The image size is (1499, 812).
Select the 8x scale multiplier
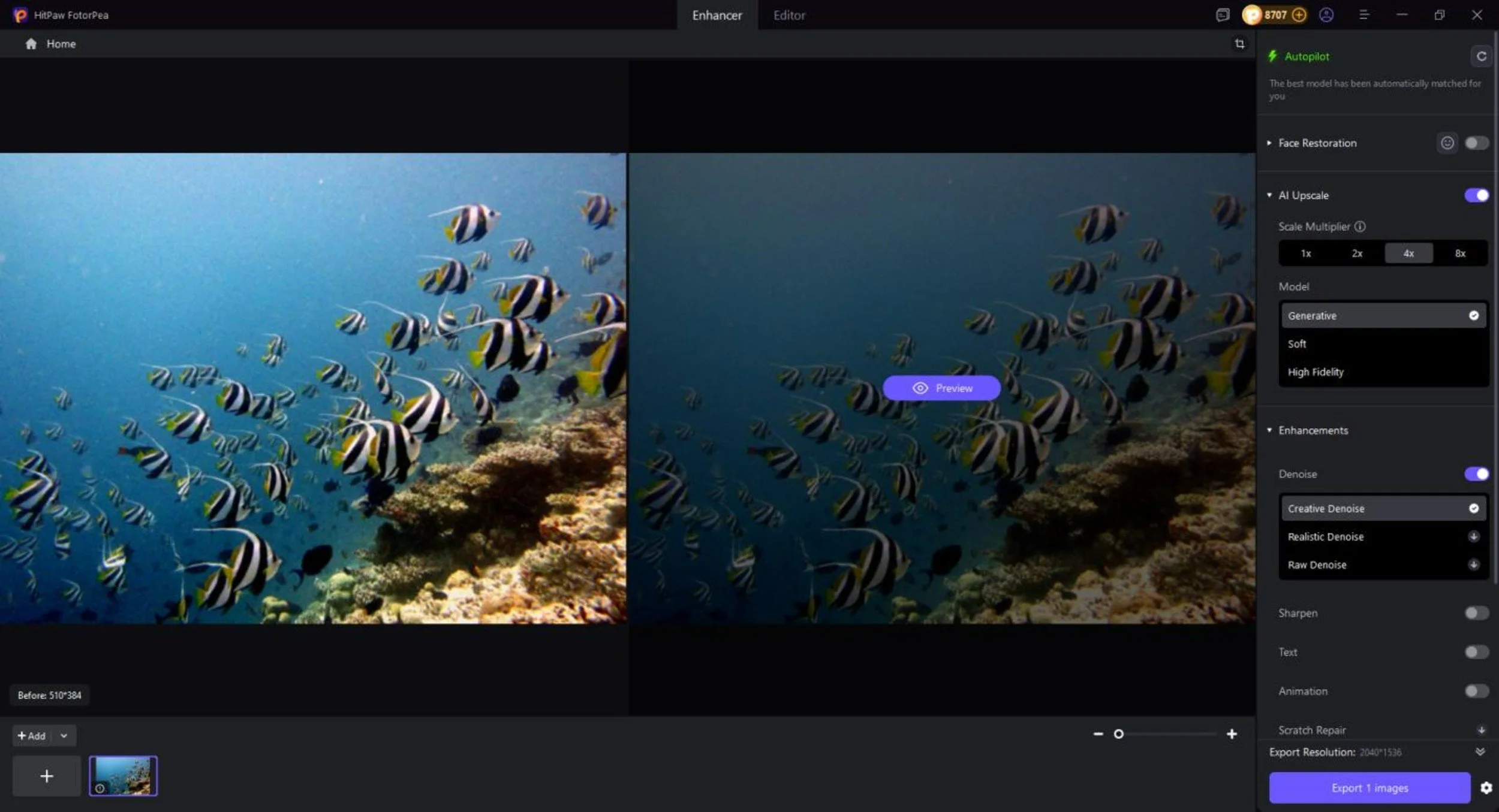[1460, 253]
